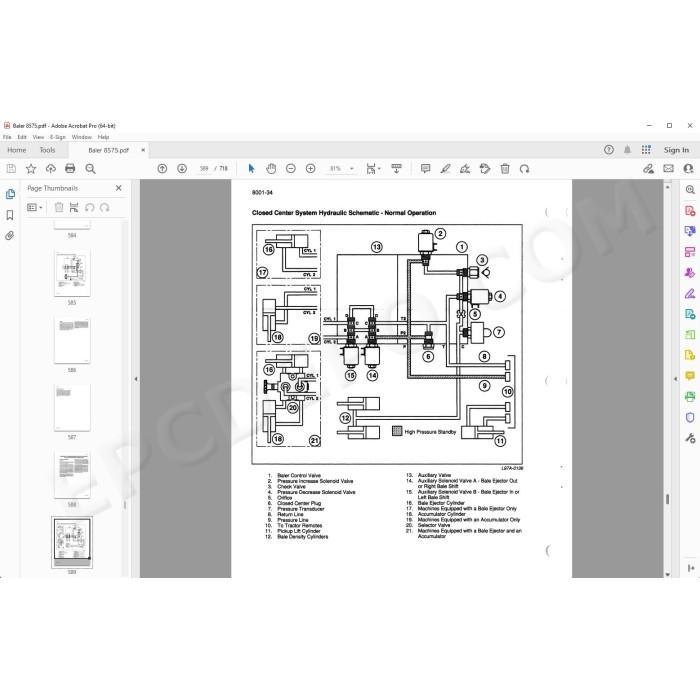Go to previous page arrow
Screen dimensions: 700x700
pyautogui.click(x=162, y=169)
